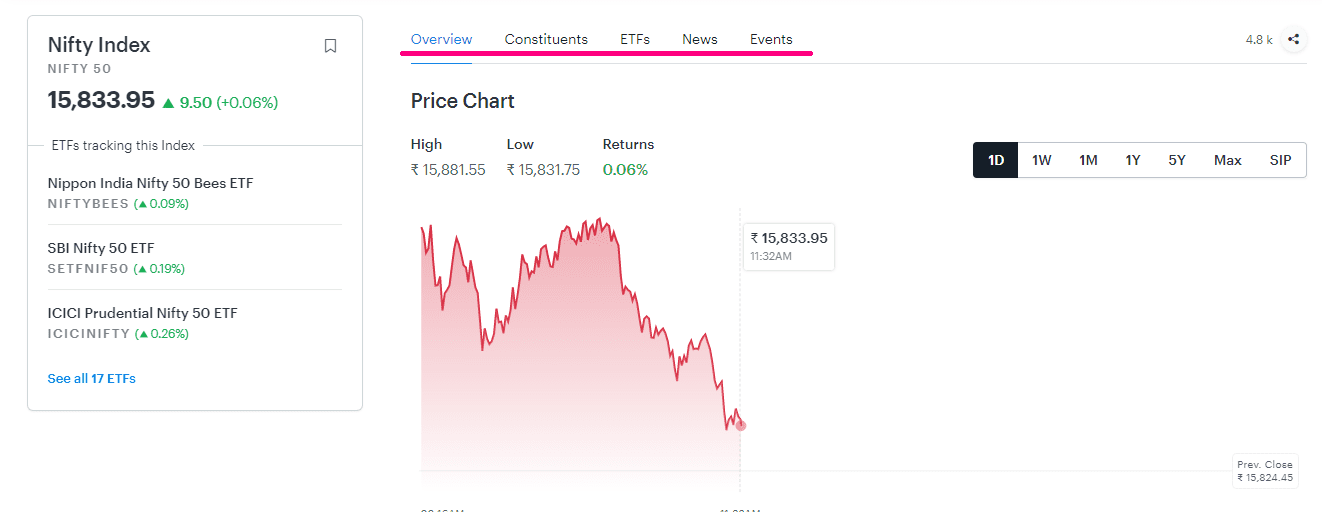Image resolution: width=1322 pixels, height=512 pixels.
Task: Click the Nifty Index title
Action: coord(99,45)
